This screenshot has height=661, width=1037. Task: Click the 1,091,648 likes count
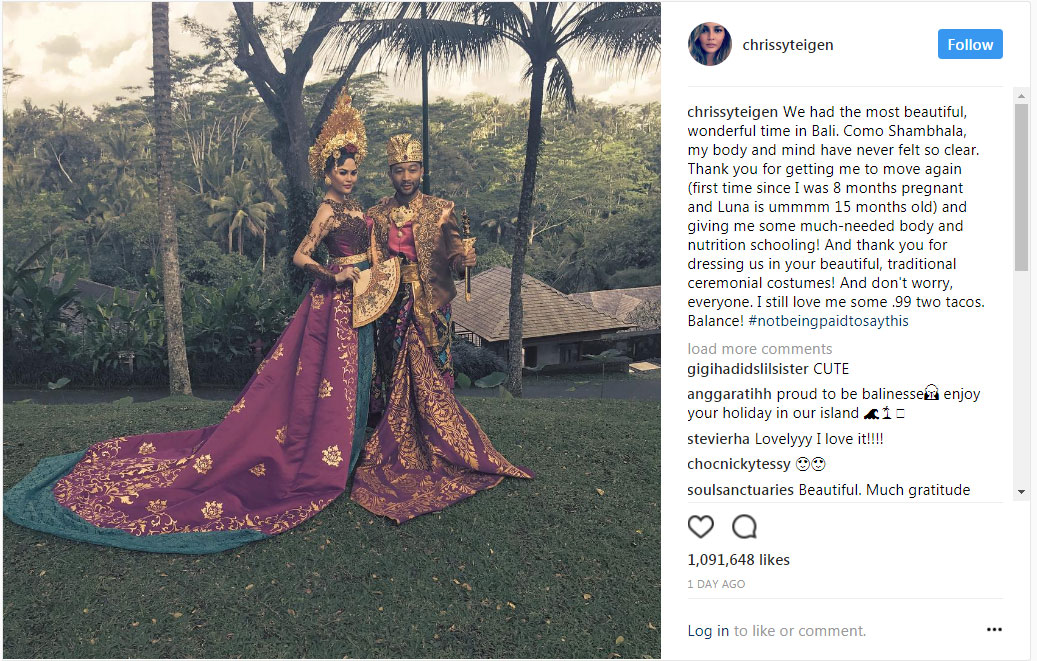coord(738,560)
